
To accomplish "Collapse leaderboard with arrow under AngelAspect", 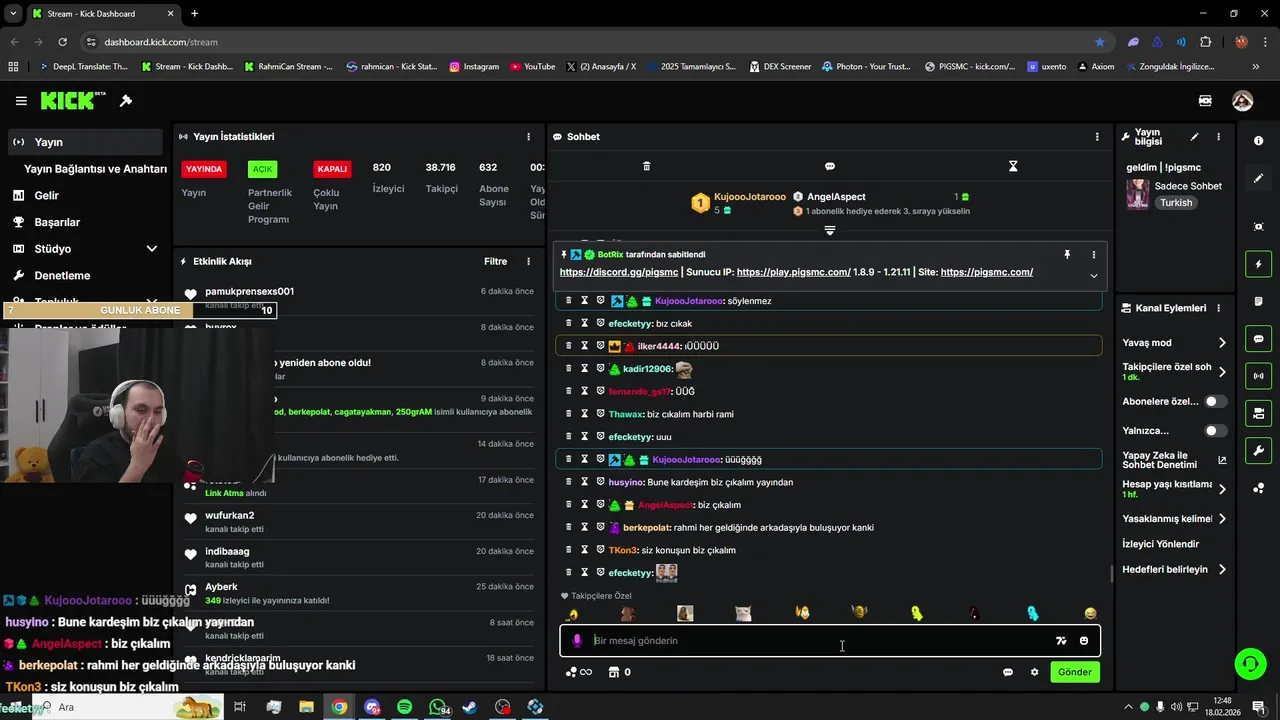I will tap(829, 231).
